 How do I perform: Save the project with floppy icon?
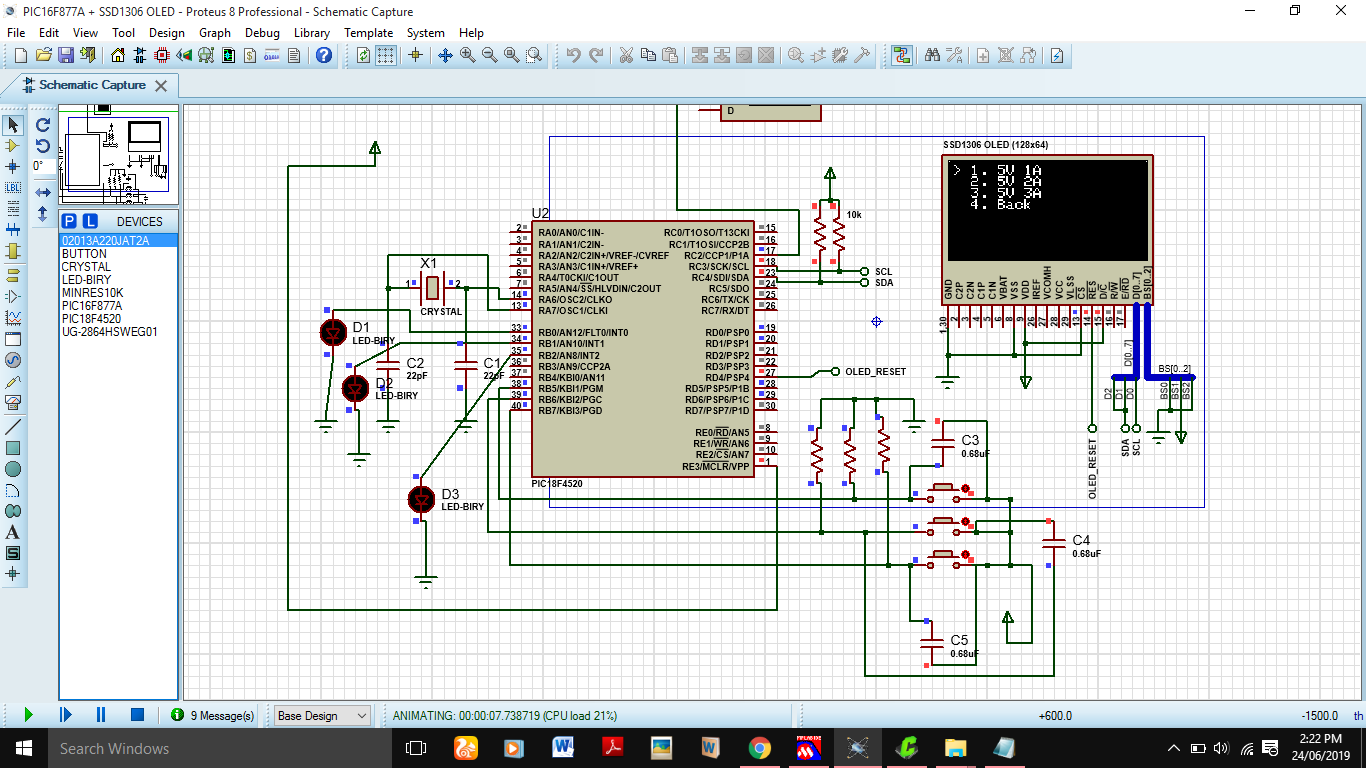(65, 55)
